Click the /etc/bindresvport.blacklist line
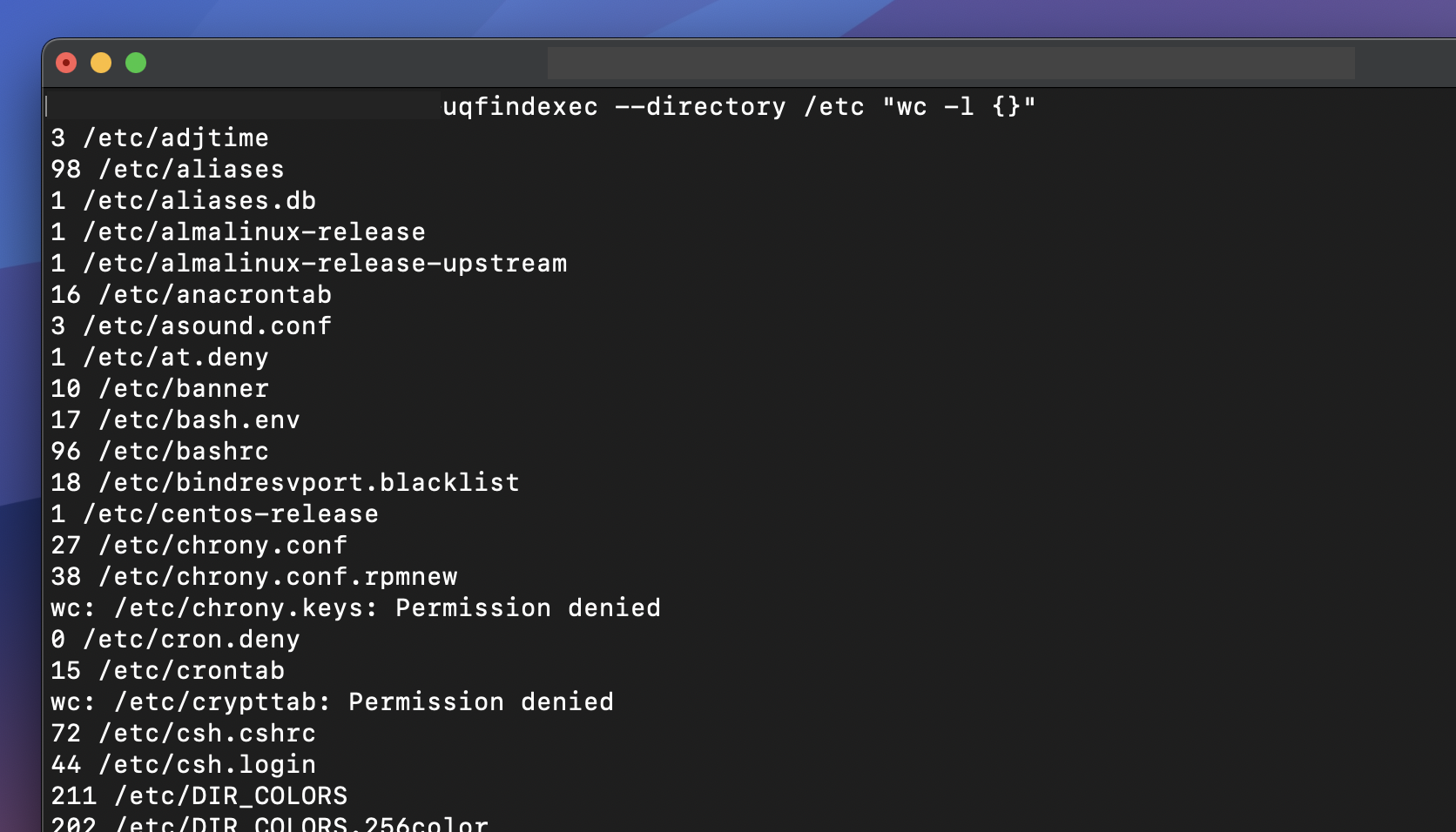This screenshot has width=1456, height=832. [x=285, y=483]
